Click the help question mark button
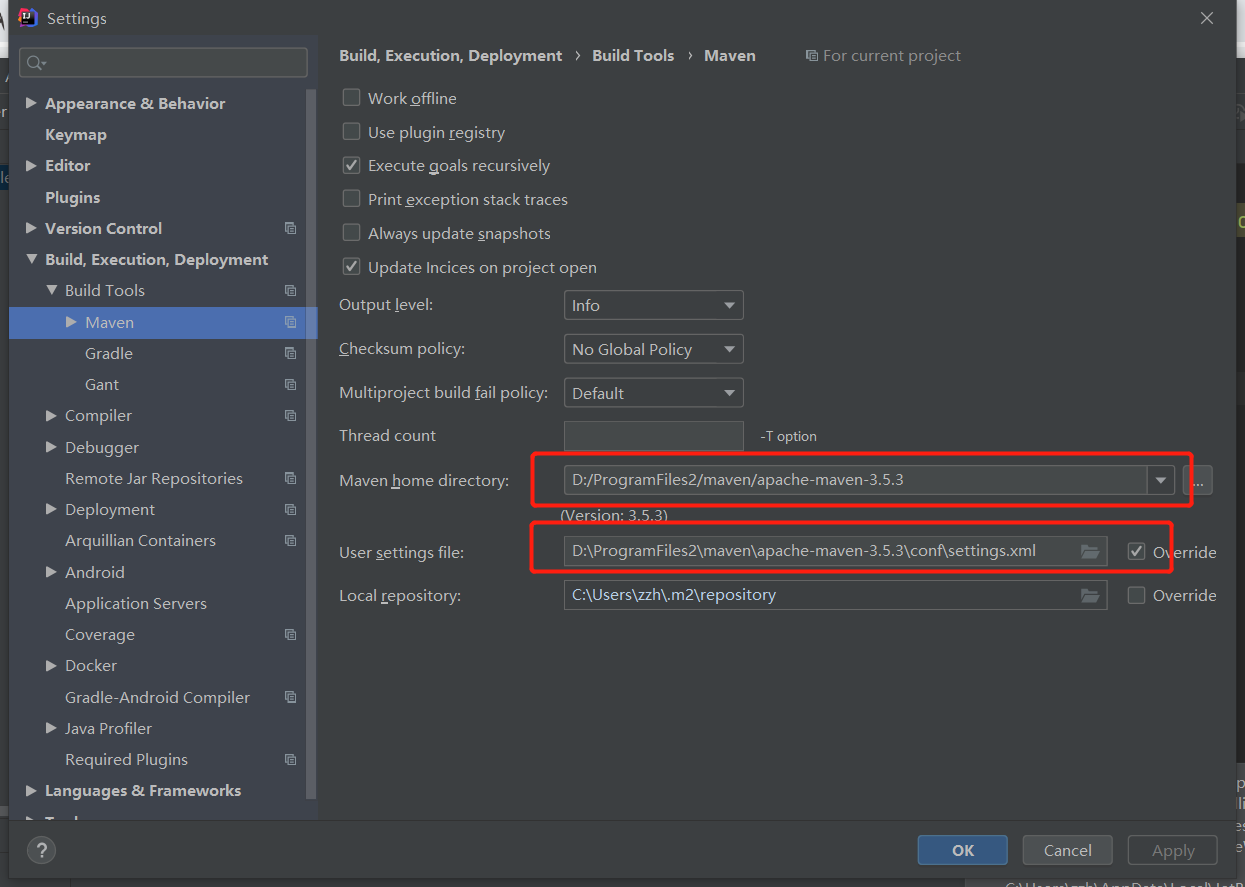 [41, 851]
